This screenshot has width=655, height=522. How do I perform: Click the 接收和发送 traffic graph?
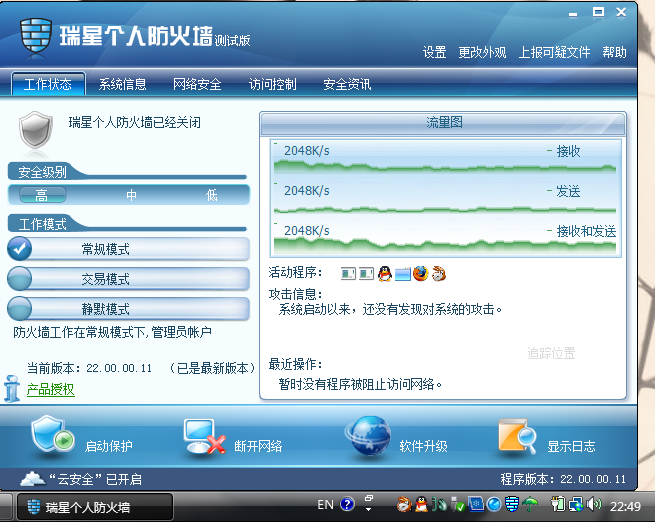[446, 238]
